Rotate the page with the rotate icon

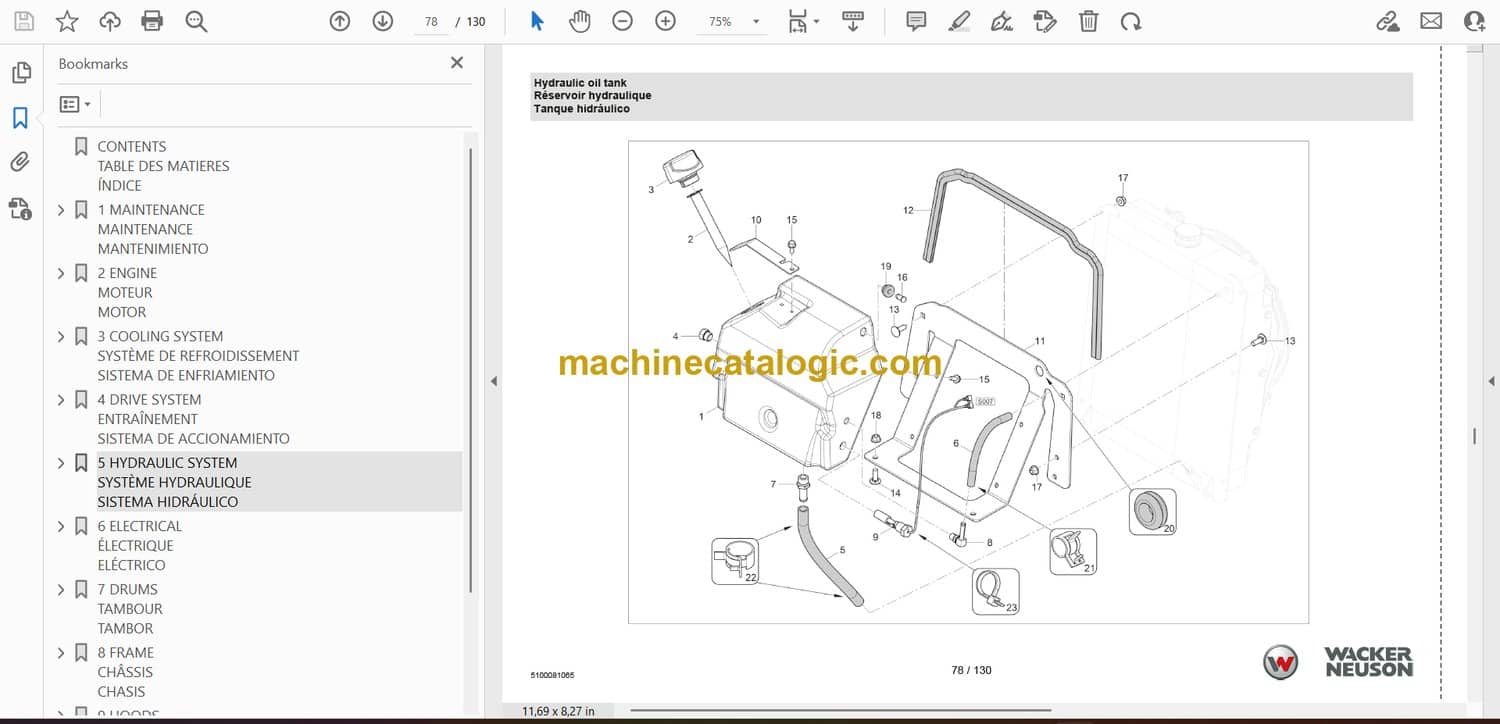coord(1131,21)
